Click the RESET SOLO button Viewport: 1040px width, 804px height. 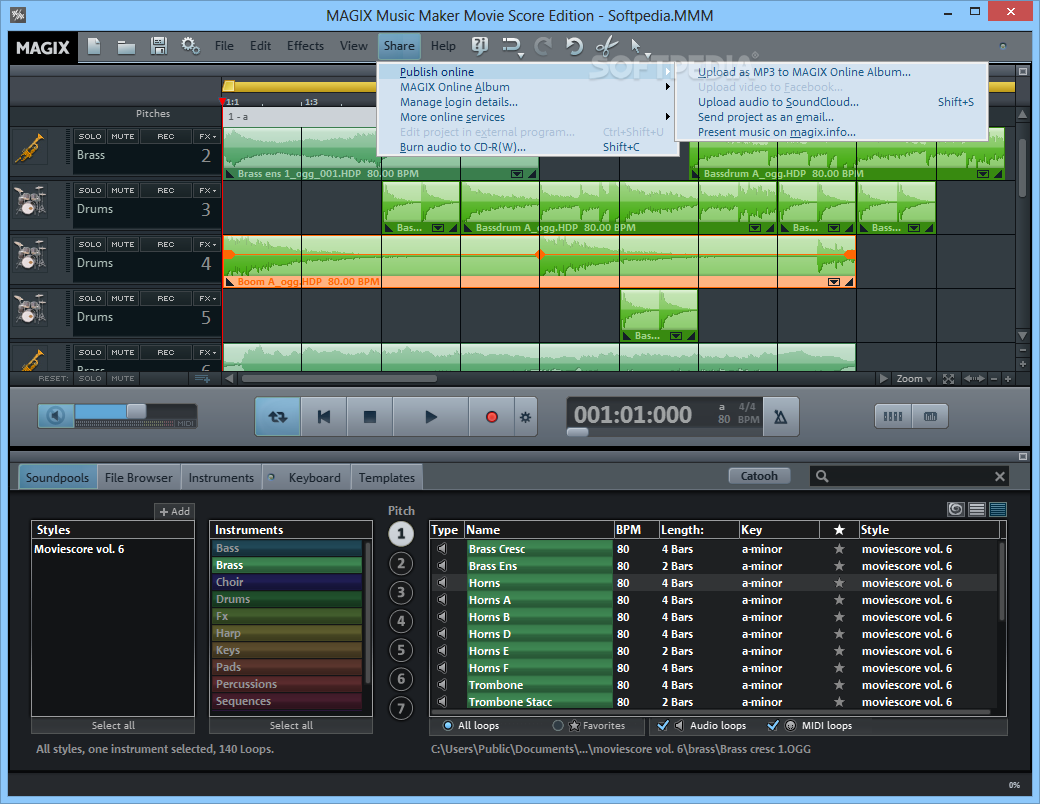tap(90, 378)
